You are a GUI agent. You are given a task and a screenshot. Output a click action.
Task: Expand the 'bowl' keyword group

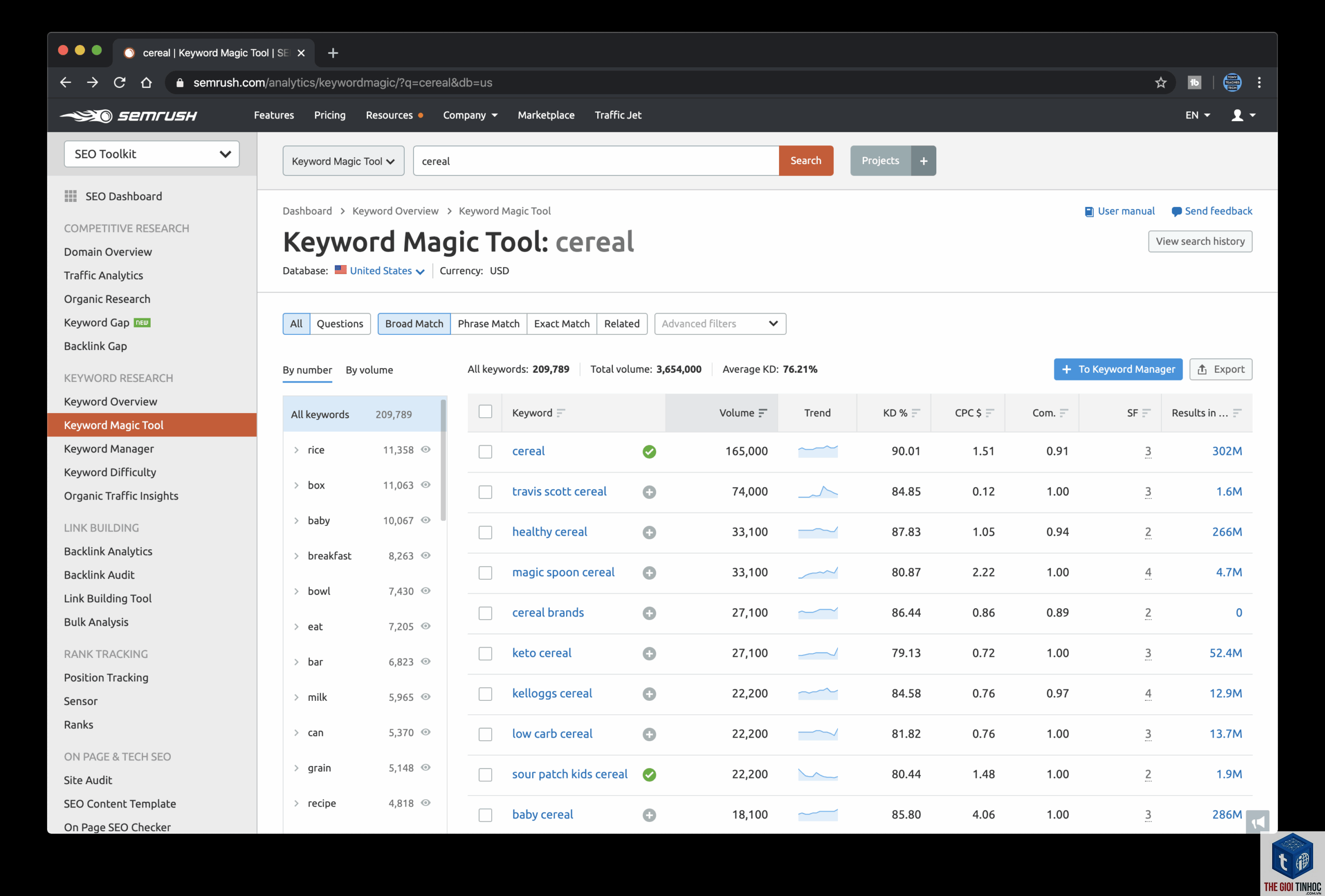click(x=297, y=592)
